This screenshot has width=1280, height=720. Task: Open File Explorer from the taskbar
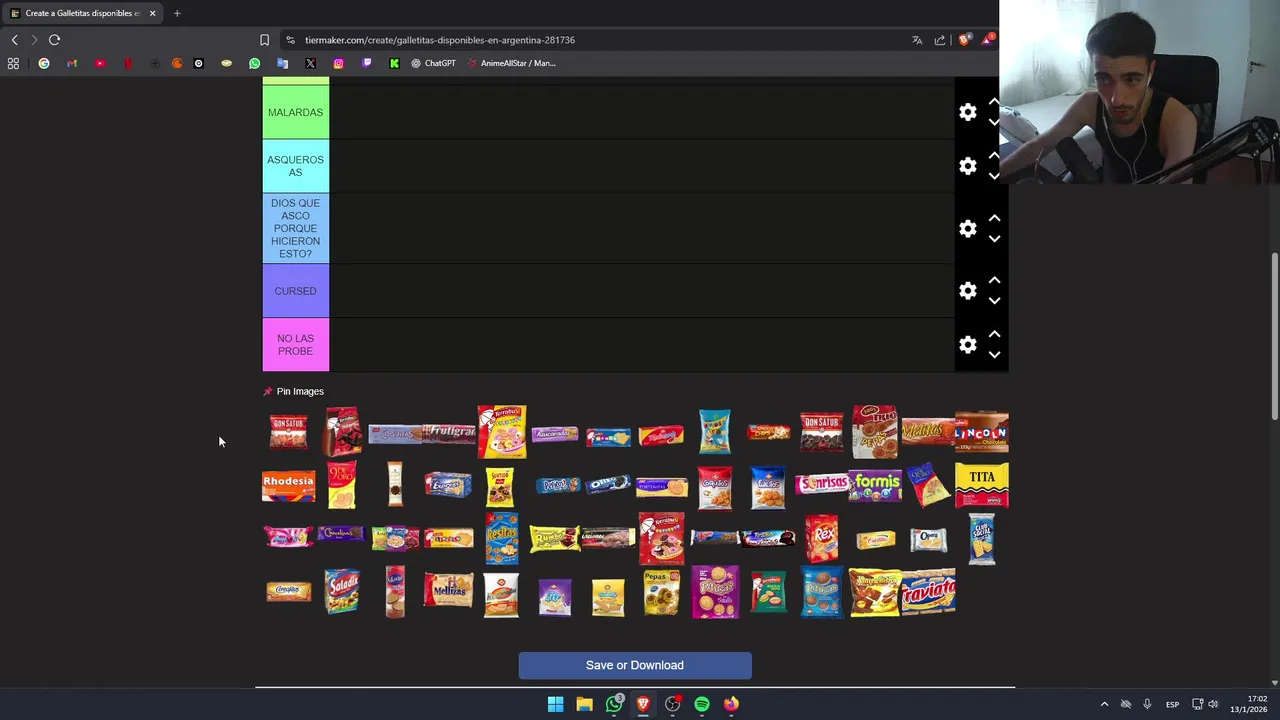click(x=584, y=704)
